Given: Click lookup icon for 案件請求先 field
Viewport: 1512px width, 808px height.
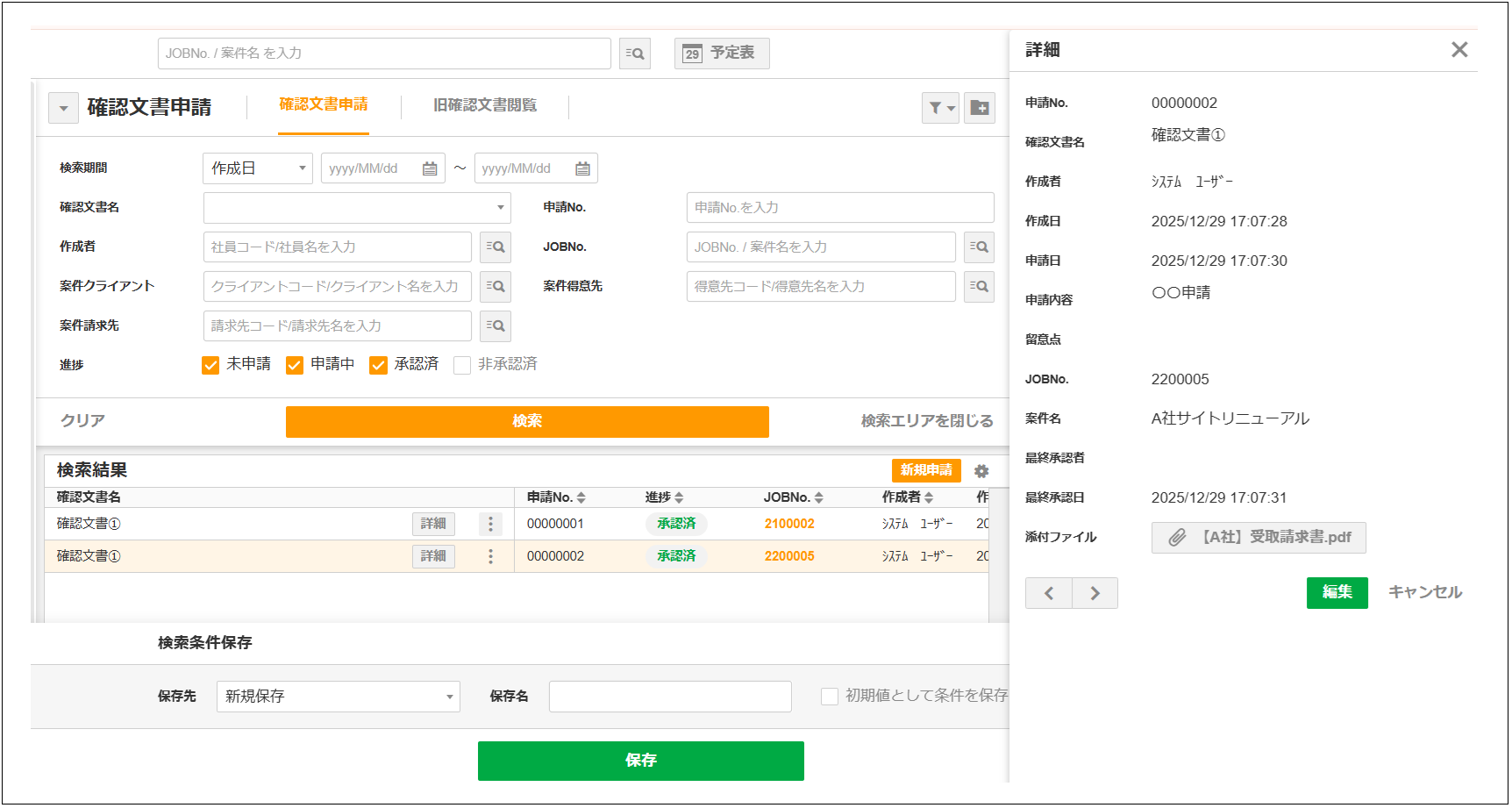Looking at the screenshot, I should tap(496, 326).
